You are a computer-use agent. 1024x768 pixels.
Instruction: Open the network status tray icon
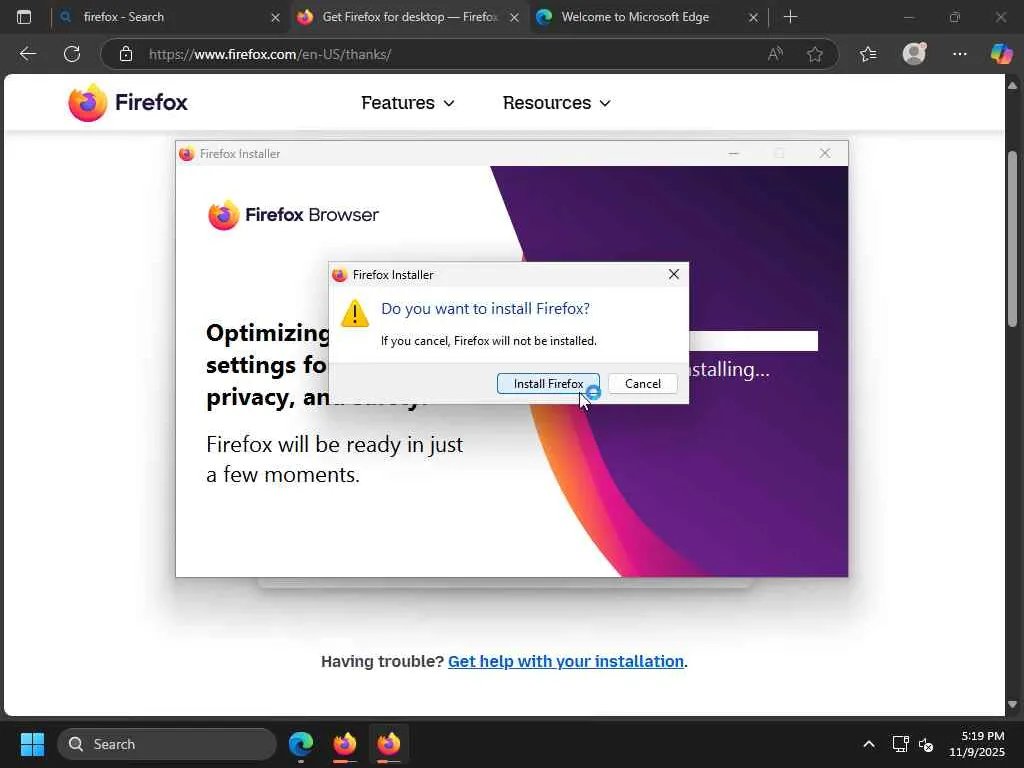pos(901,744)
